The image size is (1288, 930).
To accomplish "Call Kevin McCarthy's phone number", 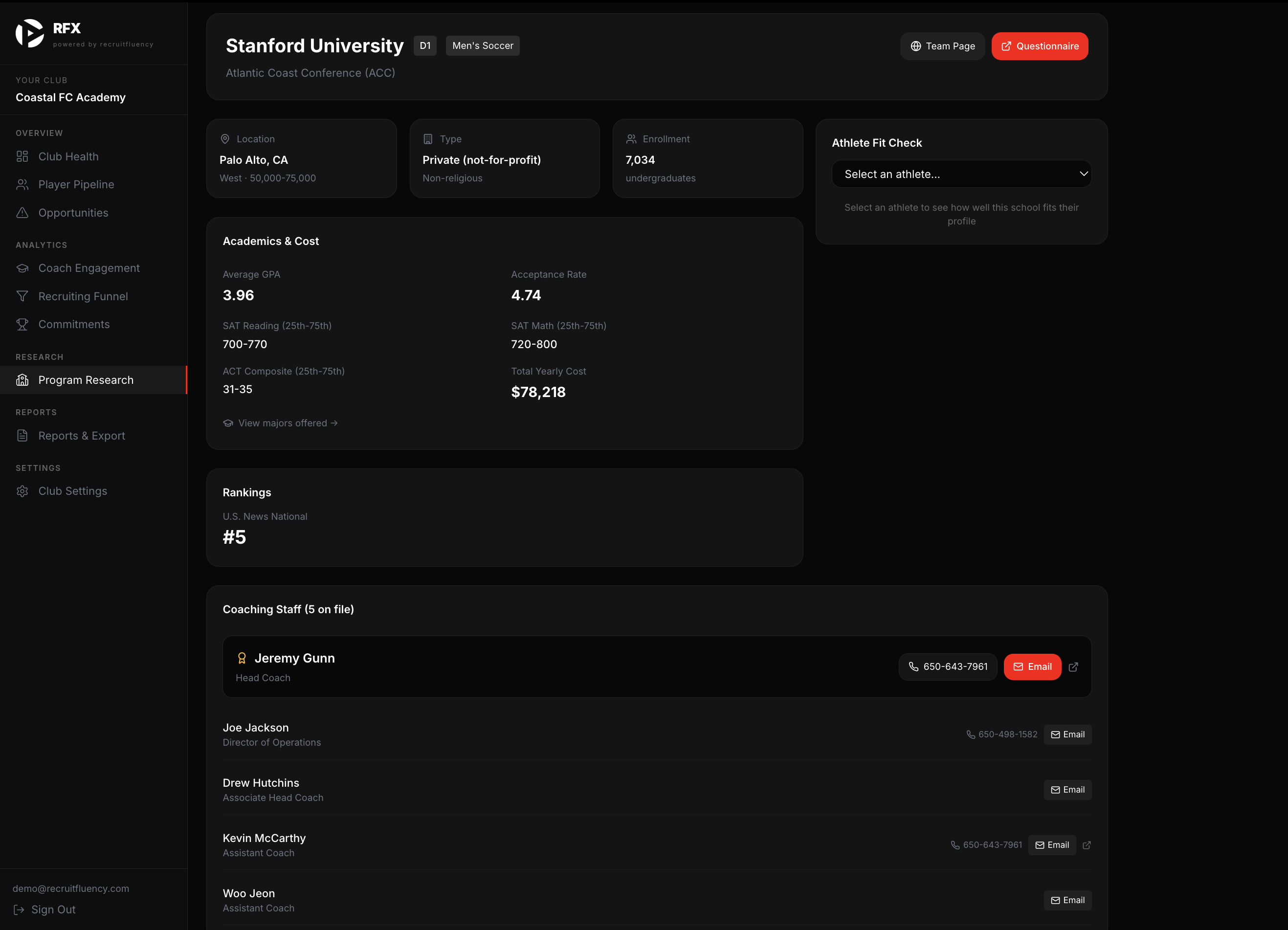I will click(x=986, y=845).
